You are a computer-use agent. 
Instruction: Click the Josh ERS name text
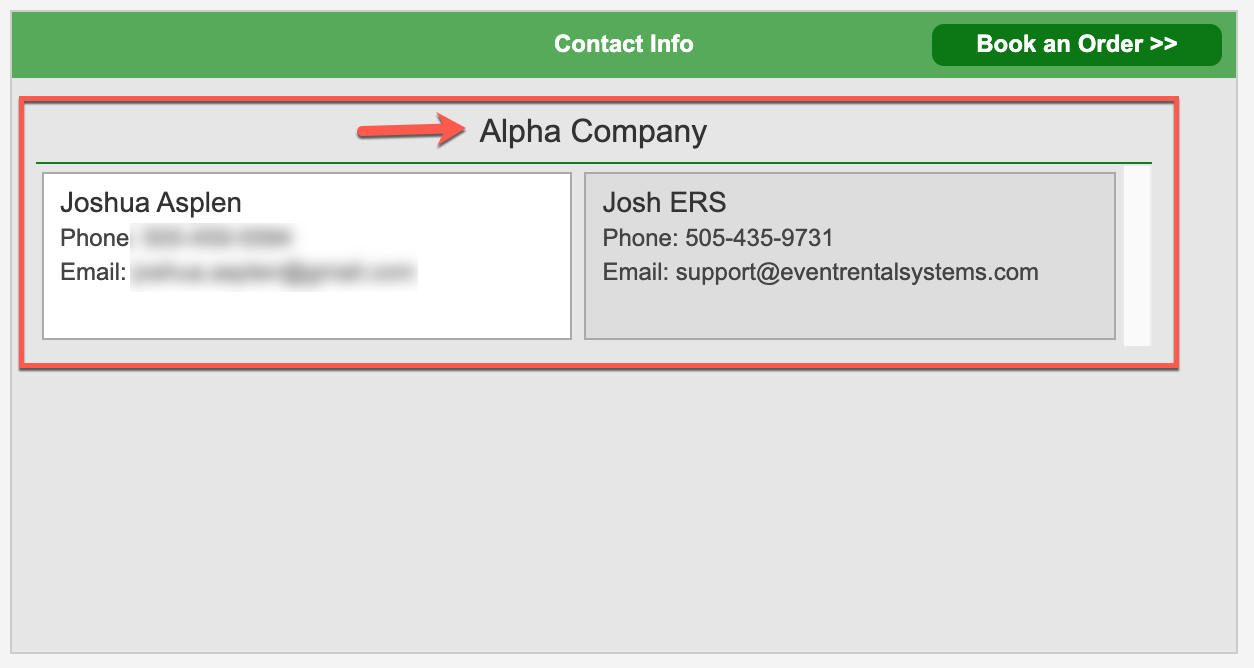coord(664,203)
